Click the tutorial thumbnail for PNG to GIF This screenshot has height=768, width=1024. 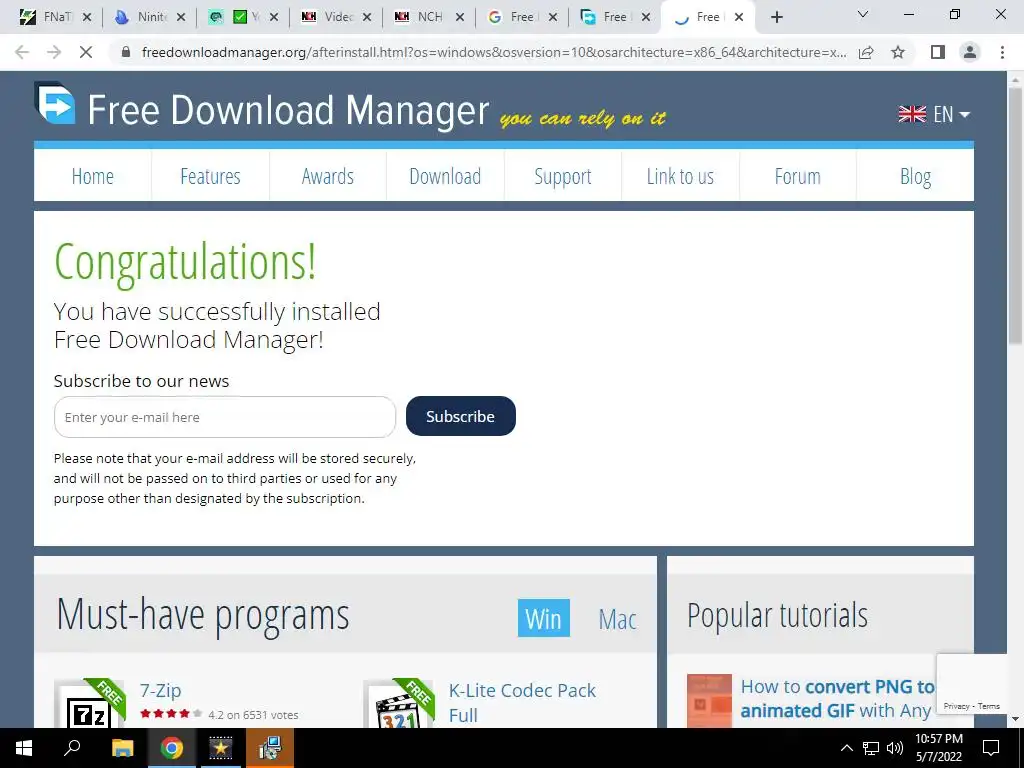[709, 700]
